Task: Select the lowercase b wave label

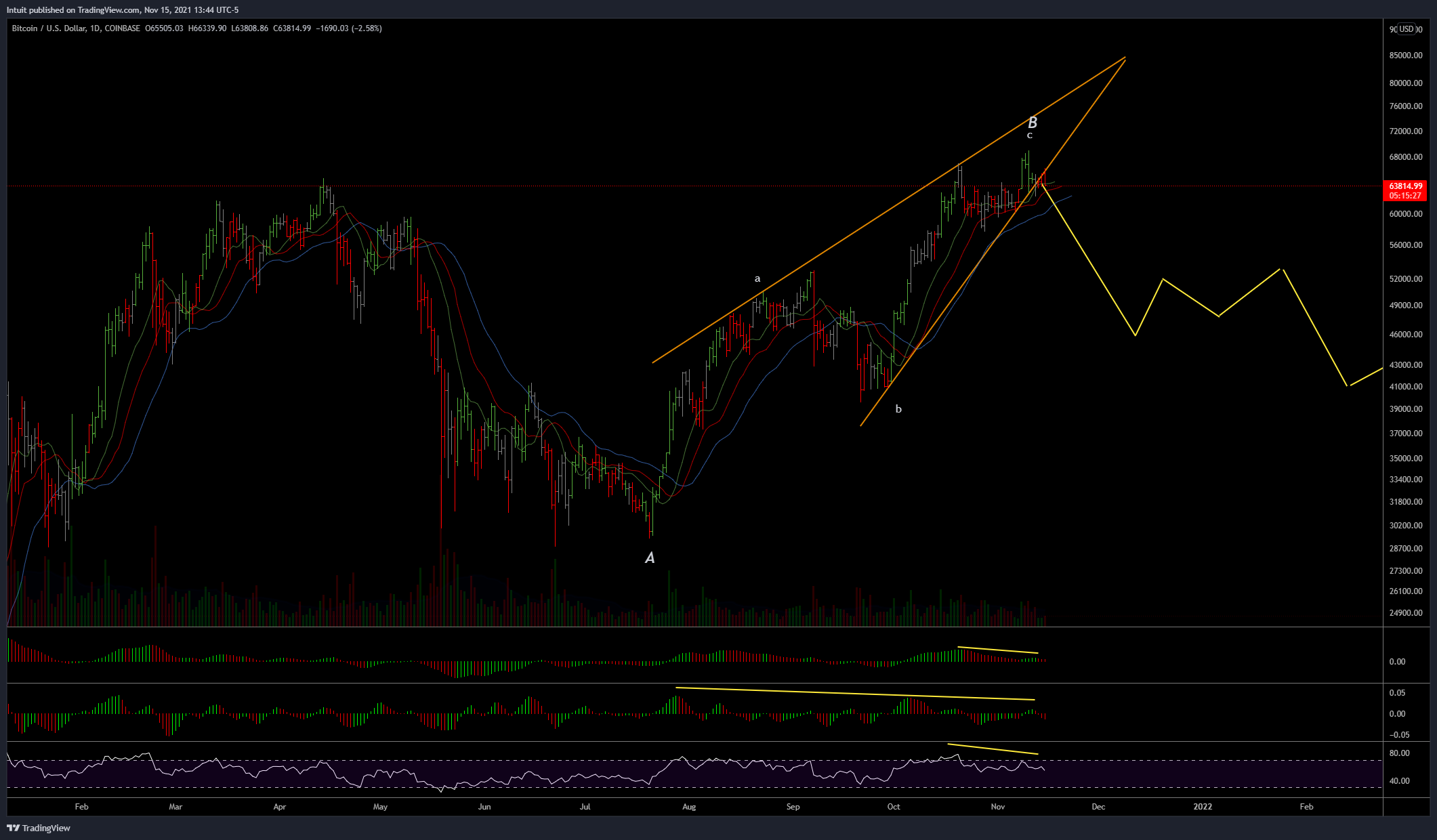Action: point(898,409)
